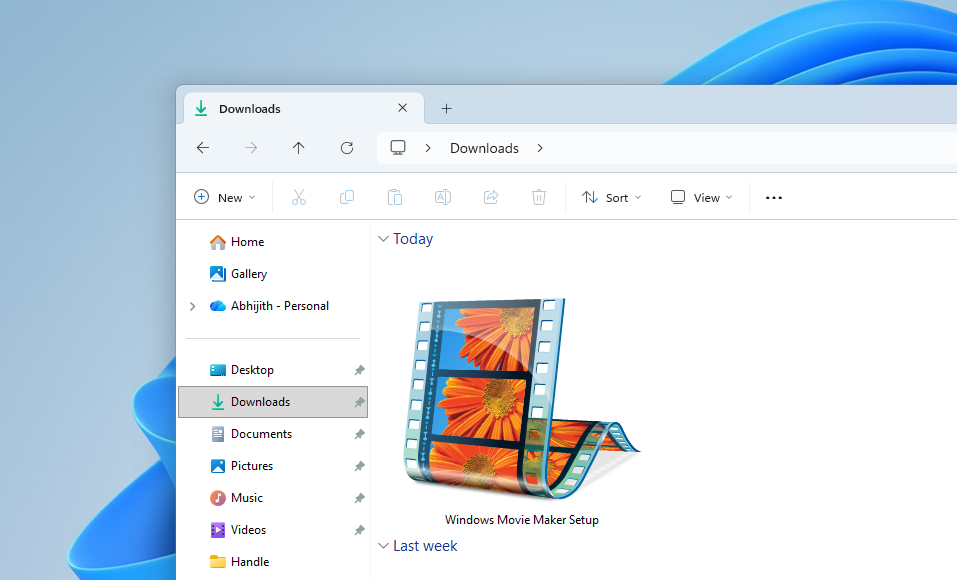The image size is (957, 581).
Task: Click the Last week group heading
Action: click(x=425, y=546)
